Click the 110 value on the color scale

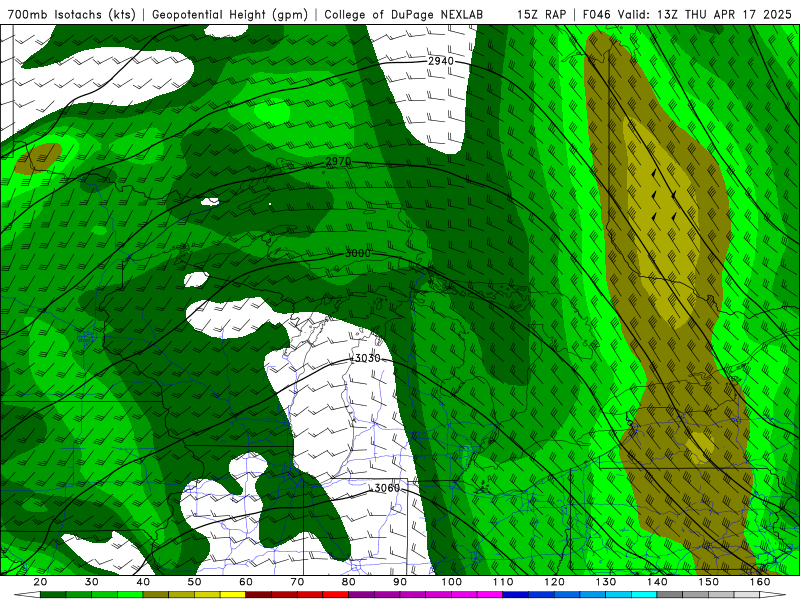click(x=503, y=582)
